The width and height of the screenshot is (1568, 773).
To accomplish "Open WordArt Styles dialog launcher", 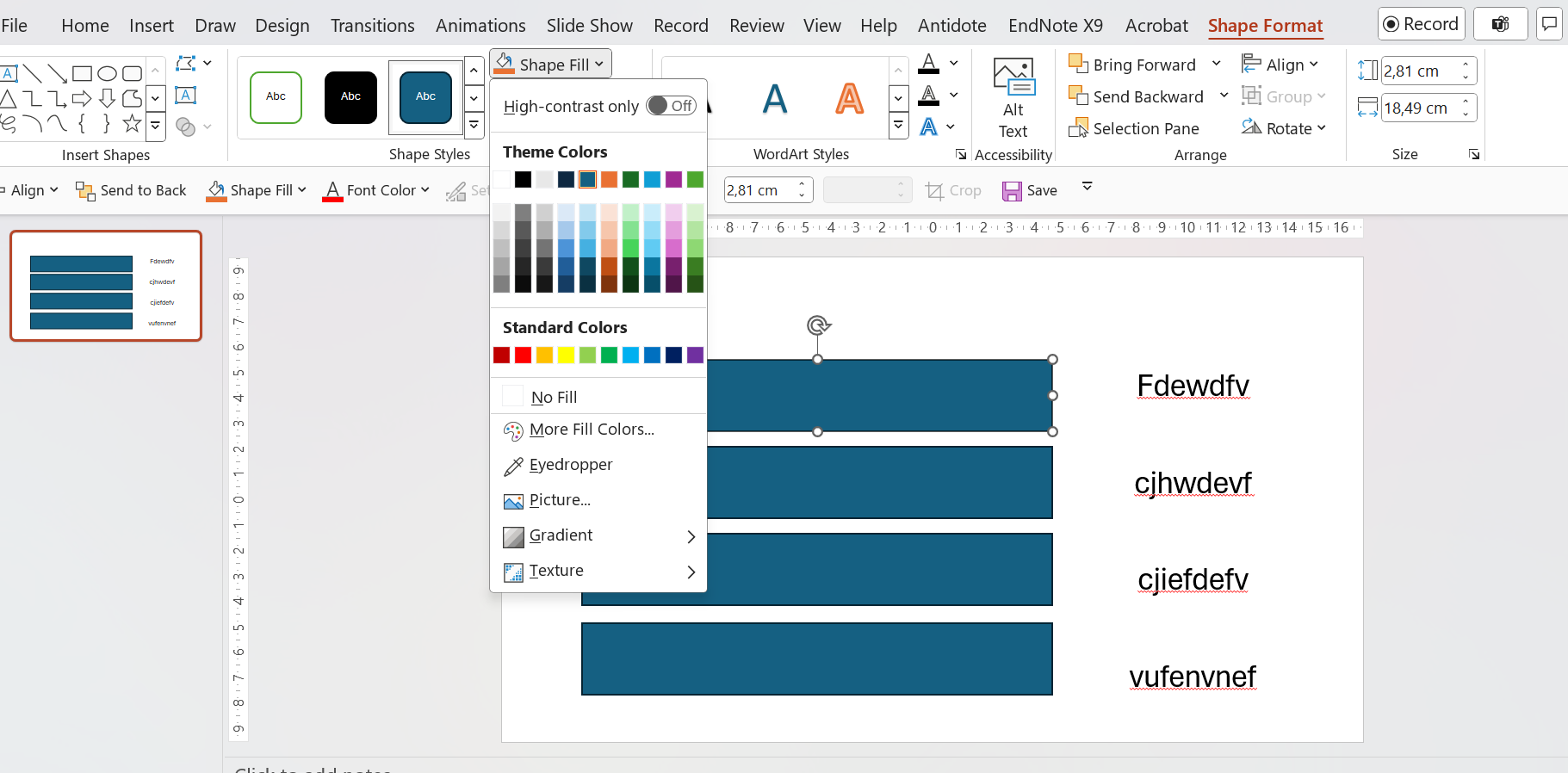I will pyautogui.click(x=960, y=155).
